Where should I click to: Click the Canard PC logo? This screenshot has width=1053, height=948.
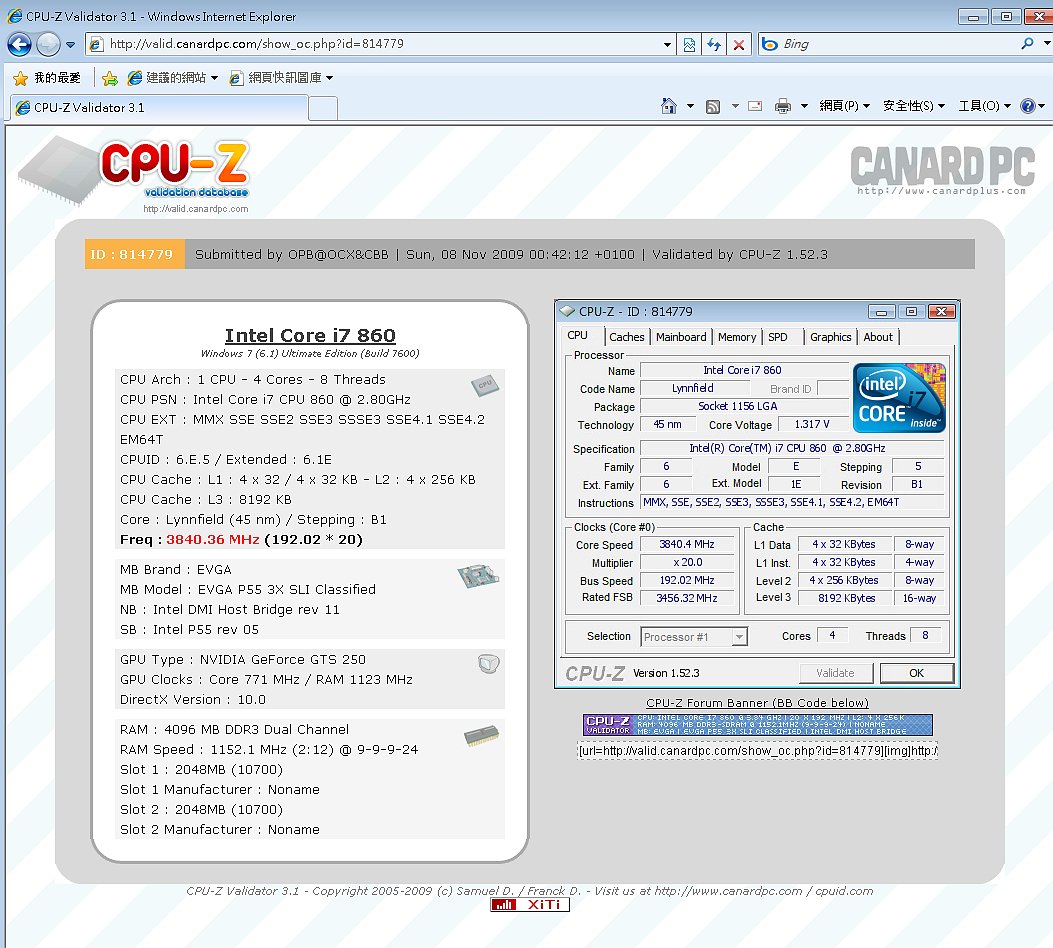pos(942,171)
